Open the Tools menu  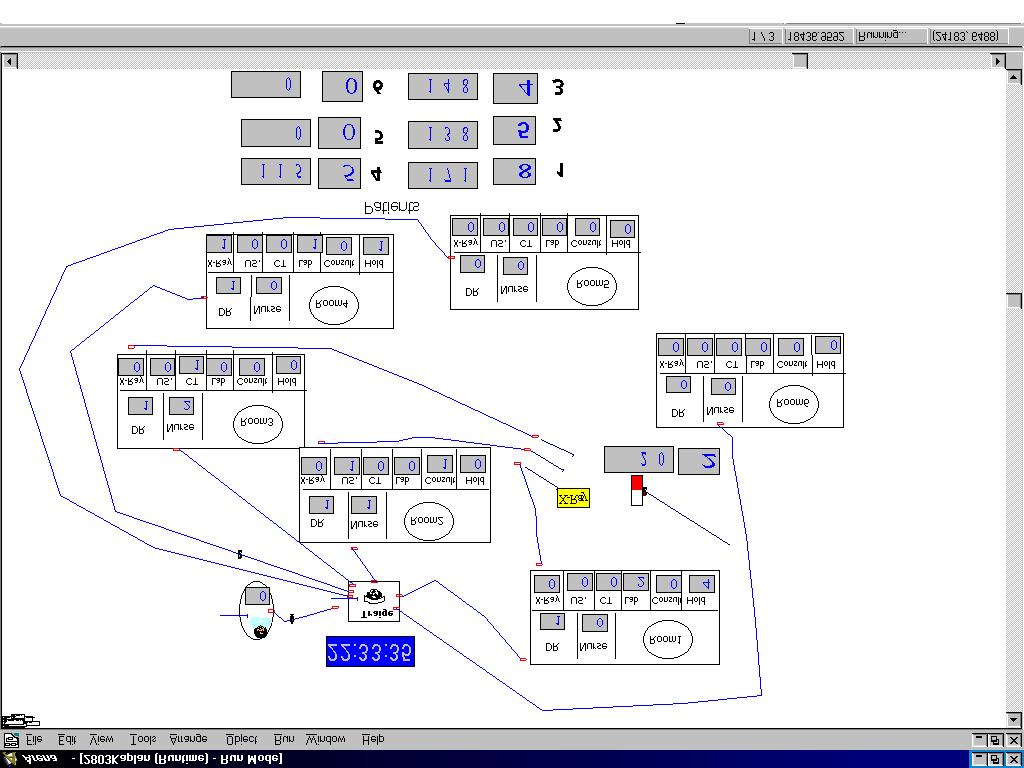click(x=143, y=739)
